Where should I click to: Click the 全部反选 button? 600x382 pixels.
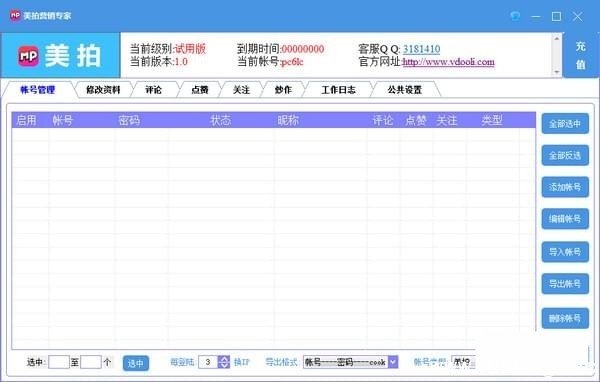[x=565, y=155]
